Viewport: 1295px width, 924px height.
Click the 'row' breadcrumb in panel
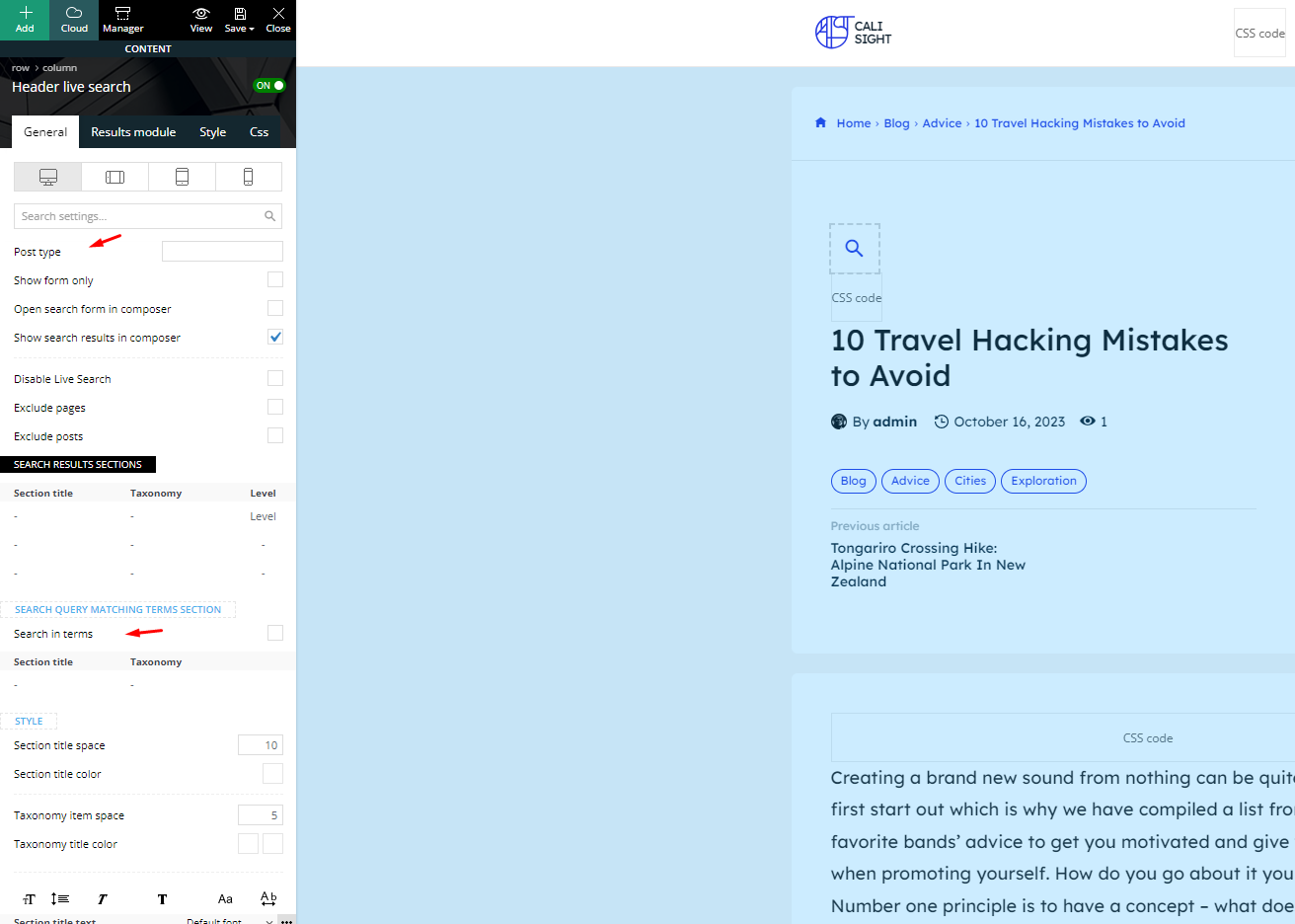tap(21, 68)
